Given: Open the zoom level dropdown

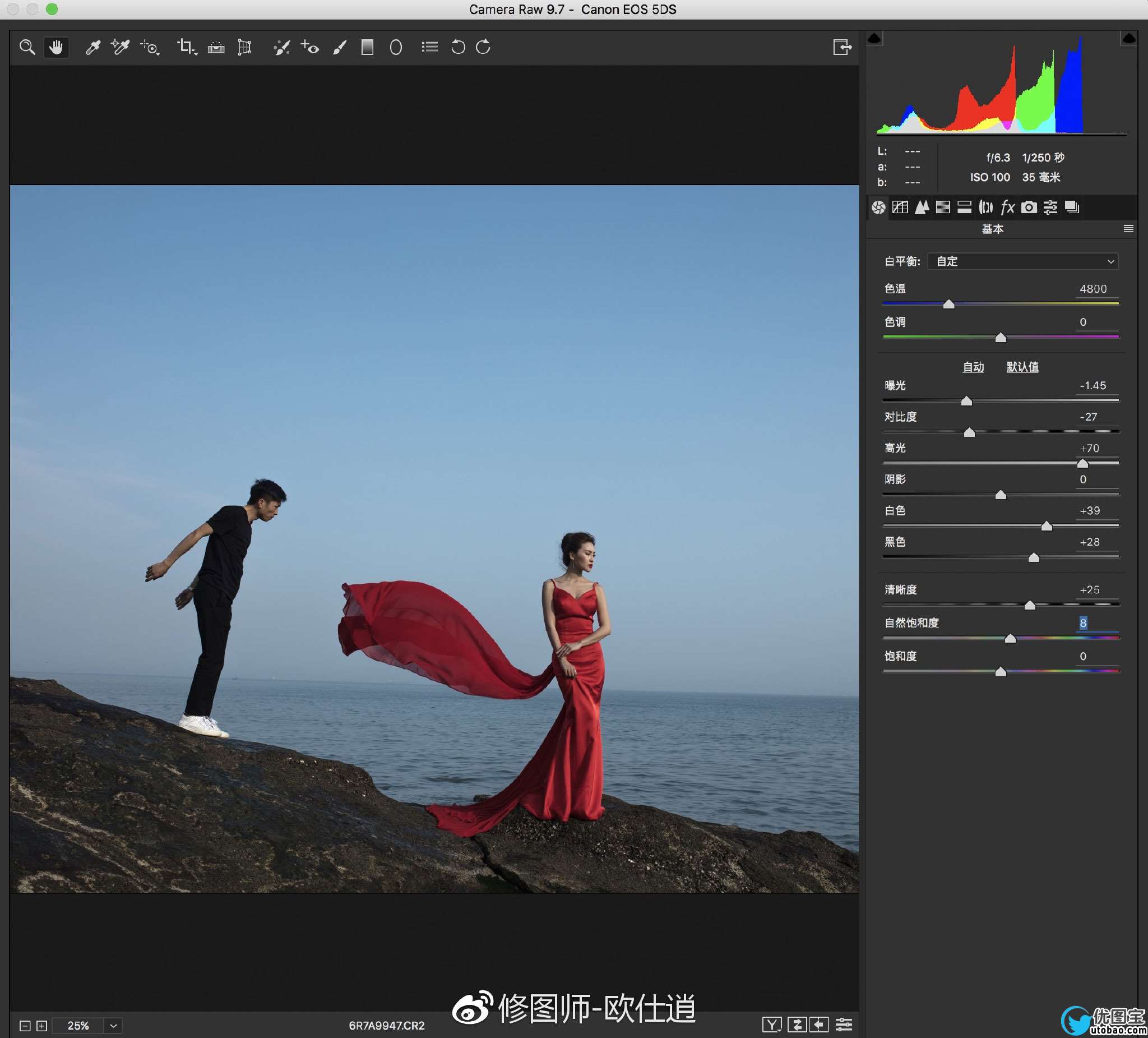Looking at the screenshot, I should coord(113,1026).
